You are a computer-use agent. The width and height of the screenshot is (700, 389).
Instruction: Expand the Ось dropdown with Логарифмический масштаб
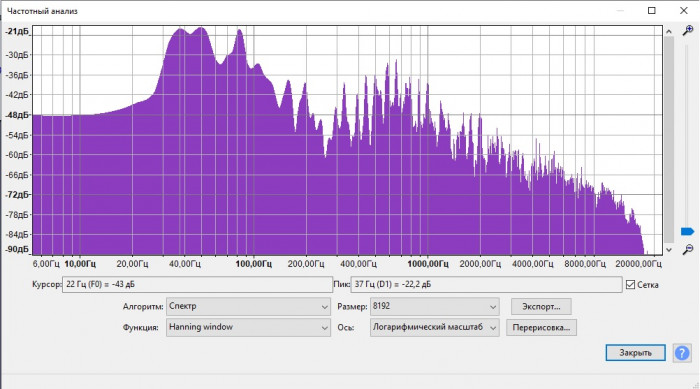434,327
